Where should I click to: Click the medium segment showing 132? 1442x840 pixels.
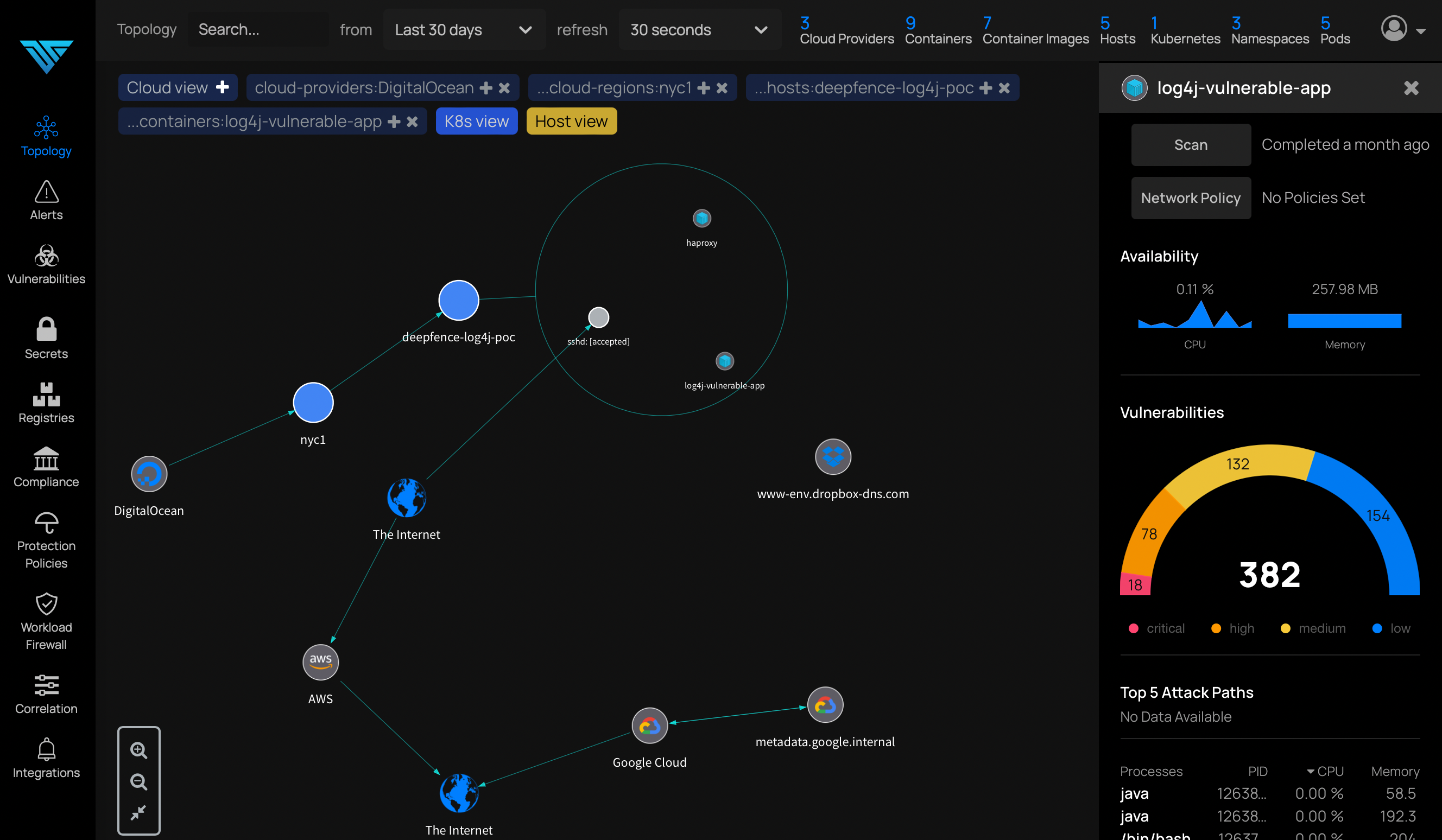[1237, 464]
